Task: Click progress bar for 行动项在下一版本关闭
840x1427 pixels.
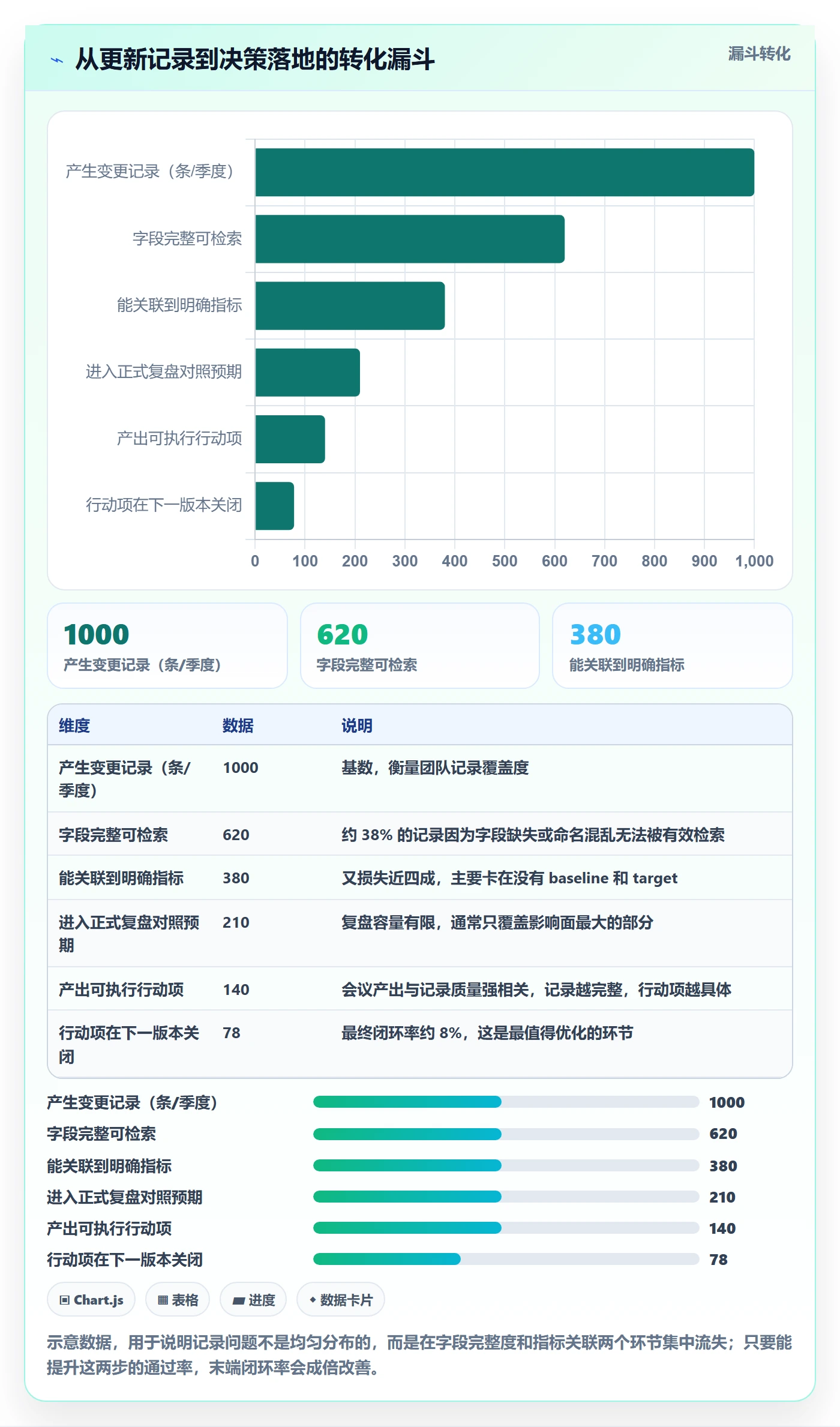Action: click(506, 1259)
